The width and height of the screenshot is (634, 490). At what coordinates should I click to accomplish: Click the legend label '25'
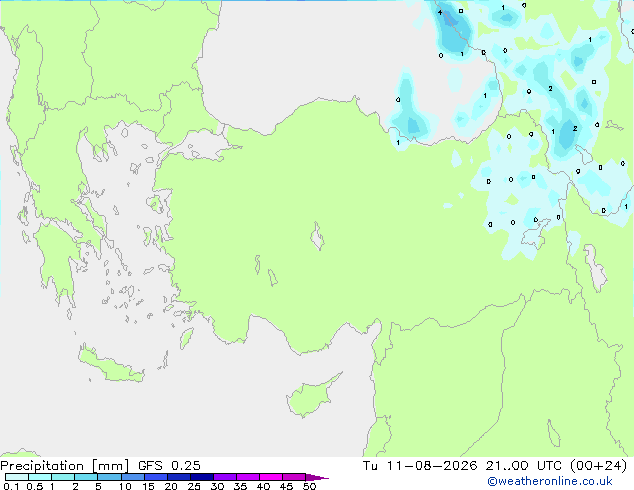tap(194, 486)
